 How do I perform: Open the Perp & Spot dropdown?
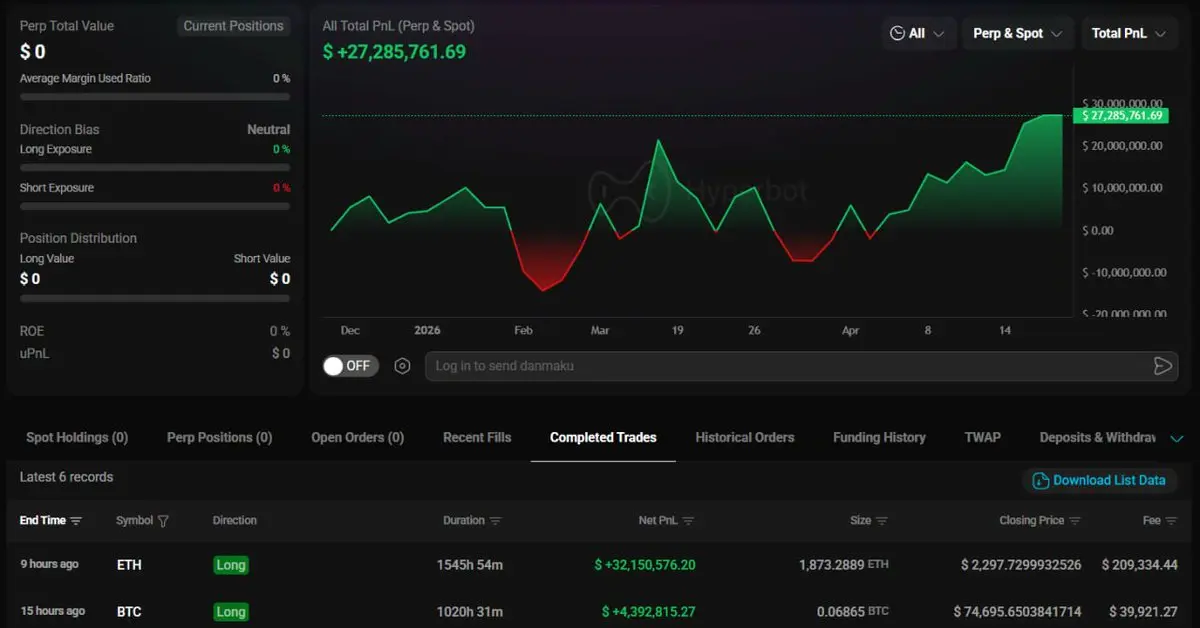click(x=1018, y=33)
